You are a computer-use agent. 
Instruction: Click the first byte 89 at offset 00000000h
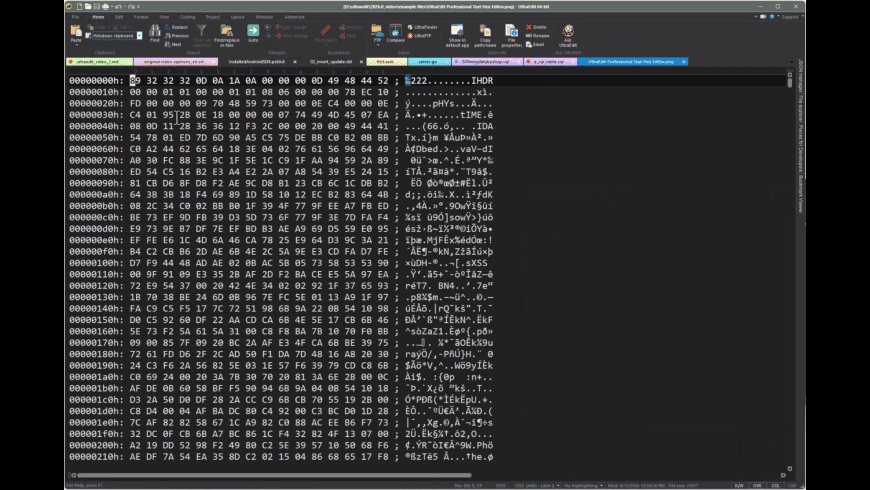[135, 80]
